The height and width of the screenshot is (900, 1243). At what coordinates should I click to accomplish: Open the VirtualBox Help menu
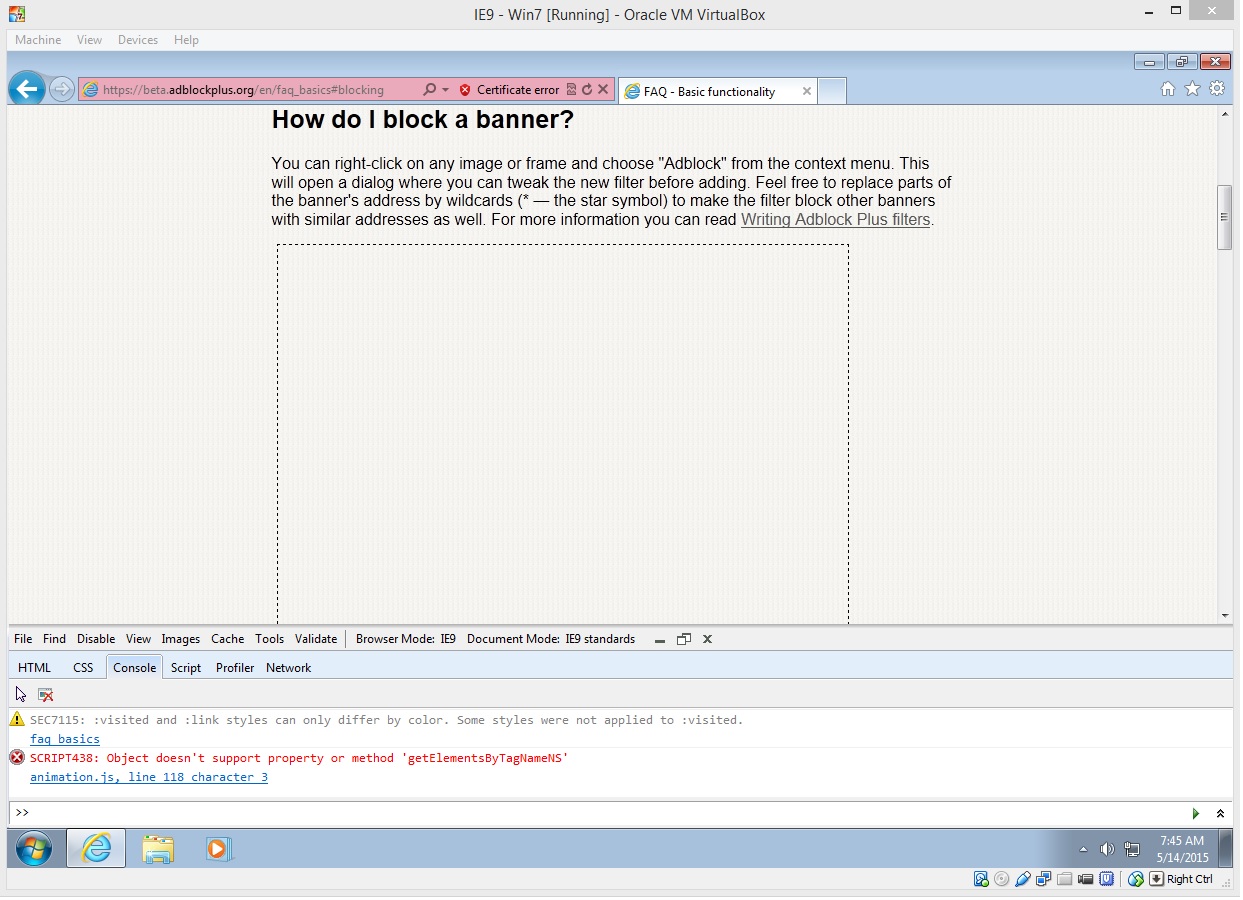[x=186, y=40]
